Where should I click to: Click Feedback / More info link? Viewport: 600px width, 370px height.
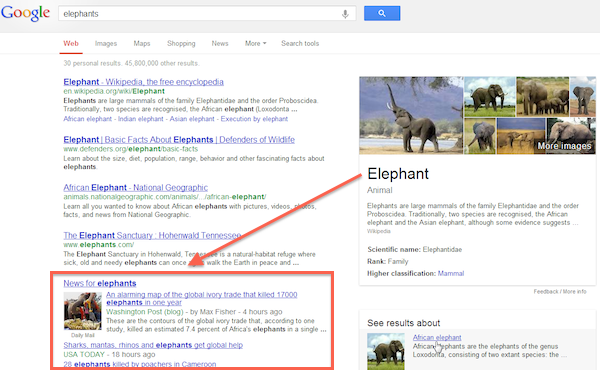(560, 292)
